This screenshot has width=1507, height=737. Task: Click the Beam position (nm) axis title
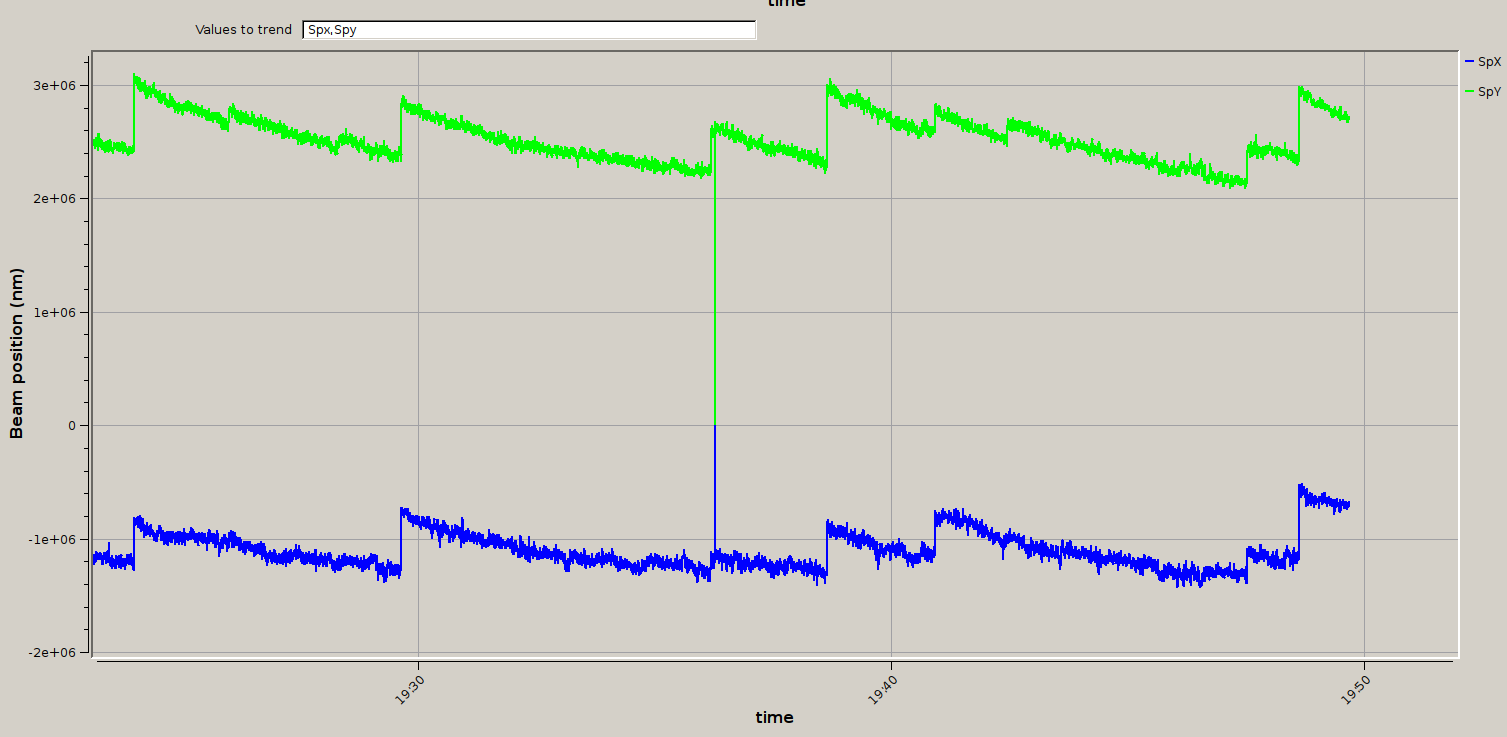(x=17, y=353)
